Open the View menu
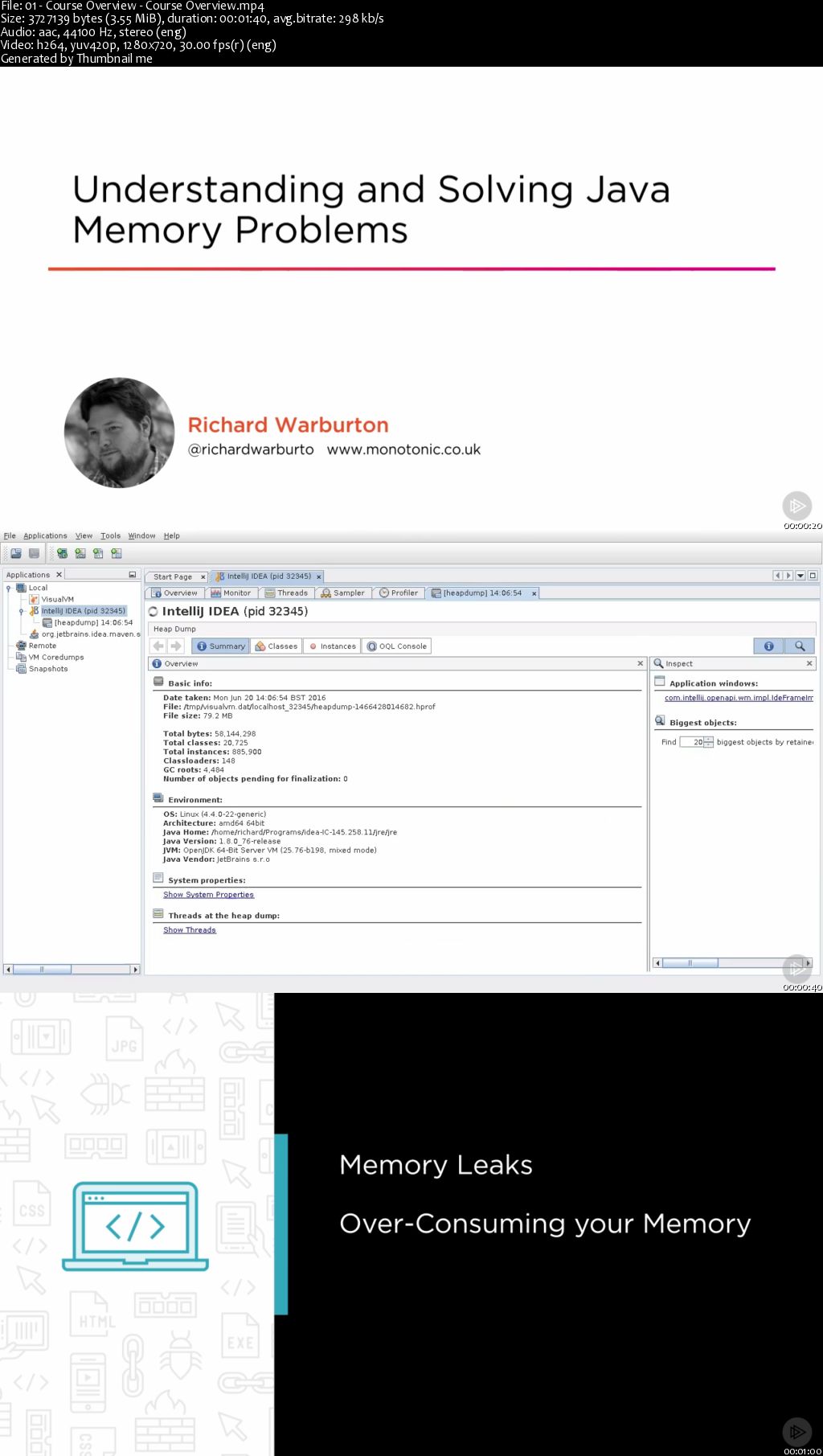This screenshot has width=823, height=1456. pyautogui.click(x=84, y=535)
